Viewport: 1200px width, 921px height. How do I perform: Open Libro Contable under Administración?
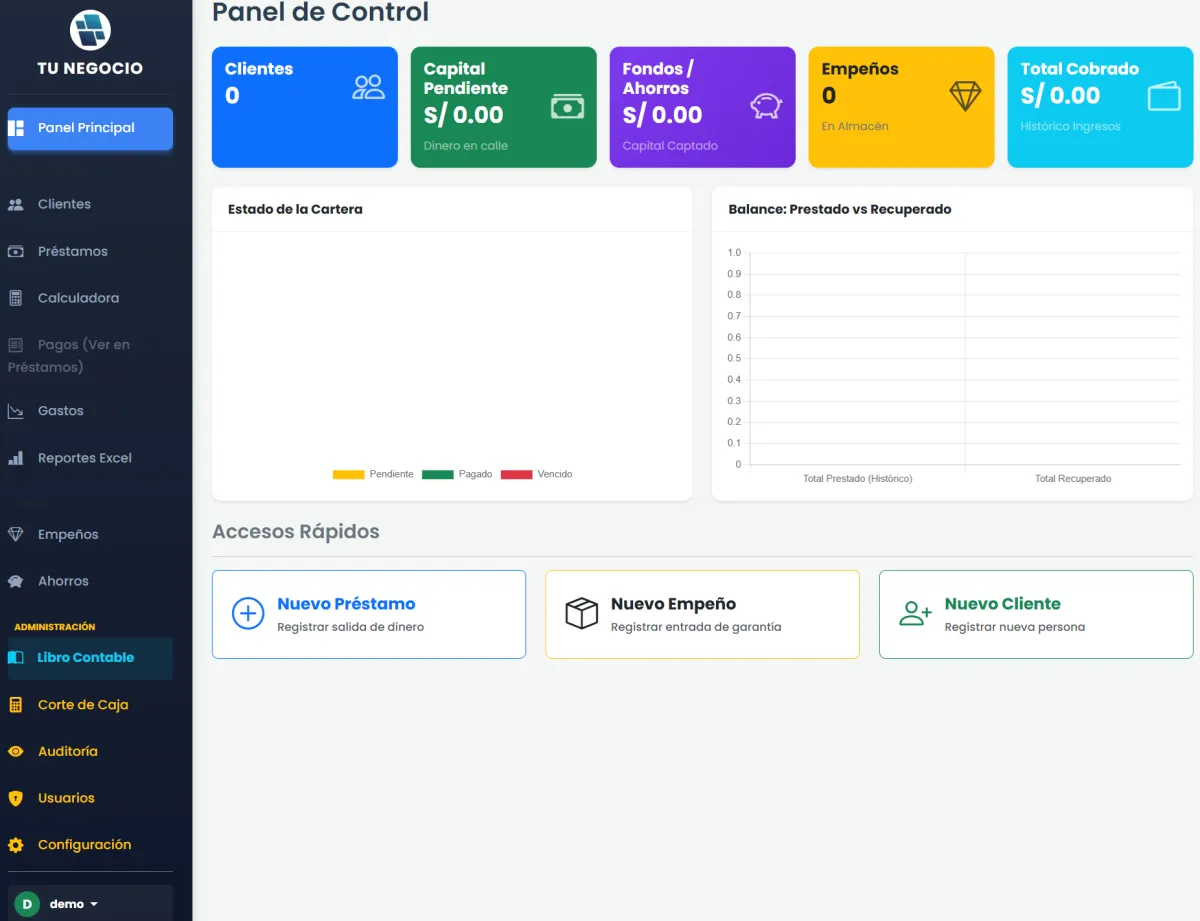click(x=90, y=658)
